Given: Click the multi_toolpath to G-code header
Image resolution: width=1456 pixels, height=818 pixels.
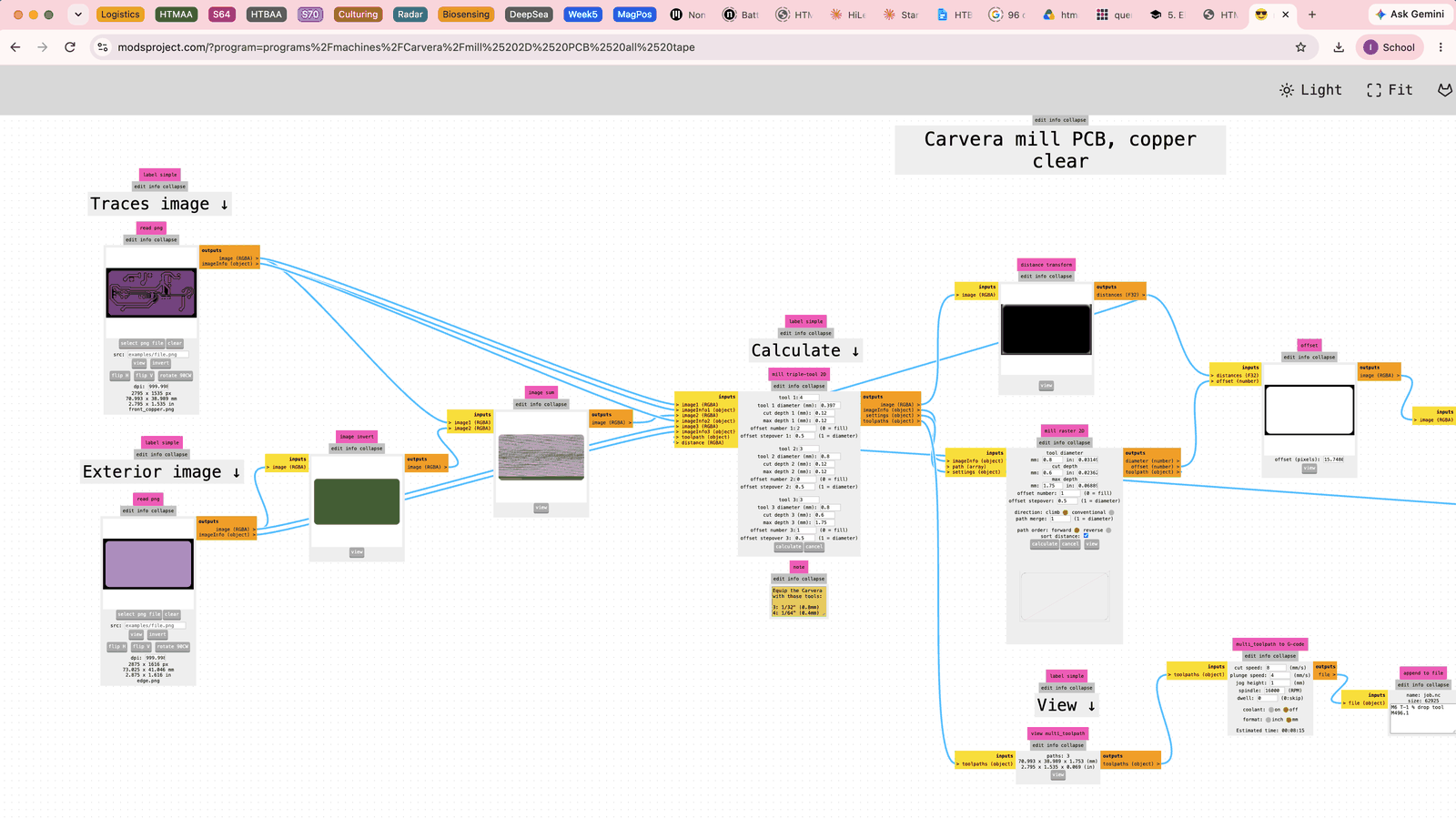Looking at the screenshot, I should [1270, 644].
